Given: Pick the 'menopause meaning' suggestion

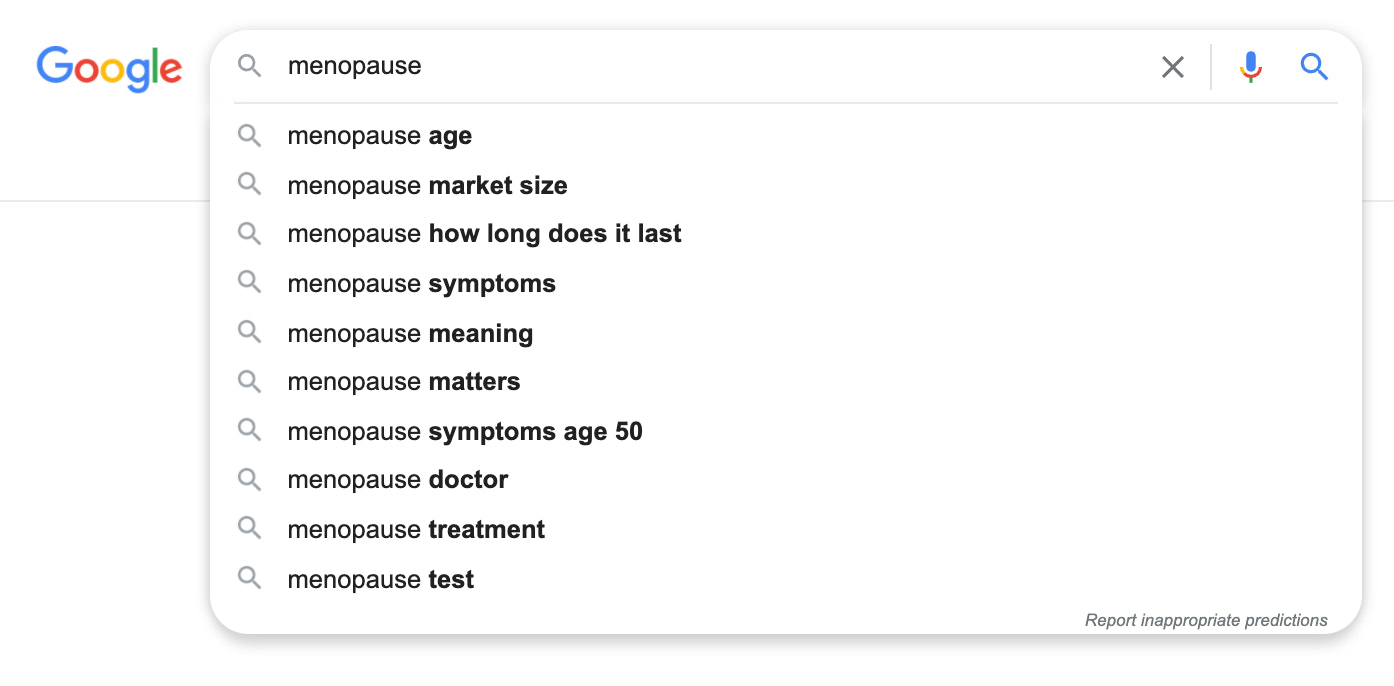Looking at the screenshot, I should pyautogui.click(x=410, y=333).
